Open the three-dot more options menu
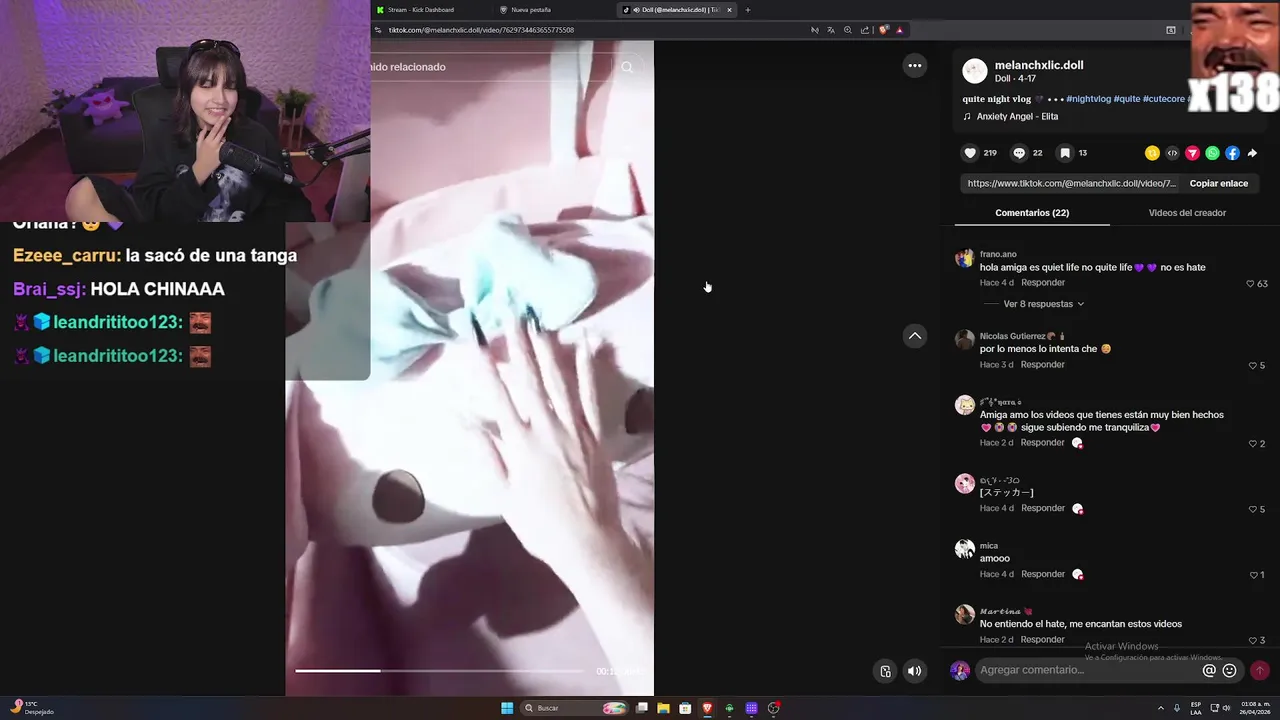This screenshot has height=720, width=1280. pos(914,66)
